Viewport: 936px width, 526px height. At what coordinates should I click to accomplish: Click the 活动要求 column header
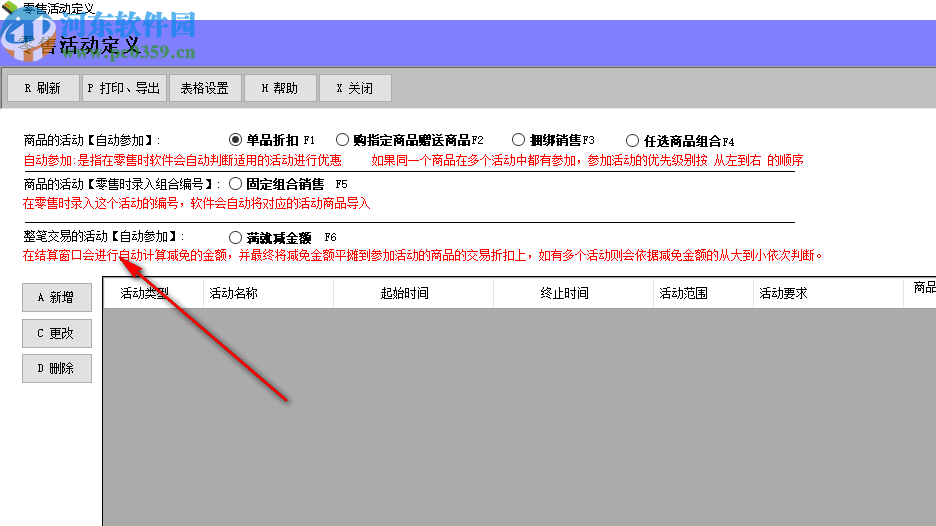829,293
